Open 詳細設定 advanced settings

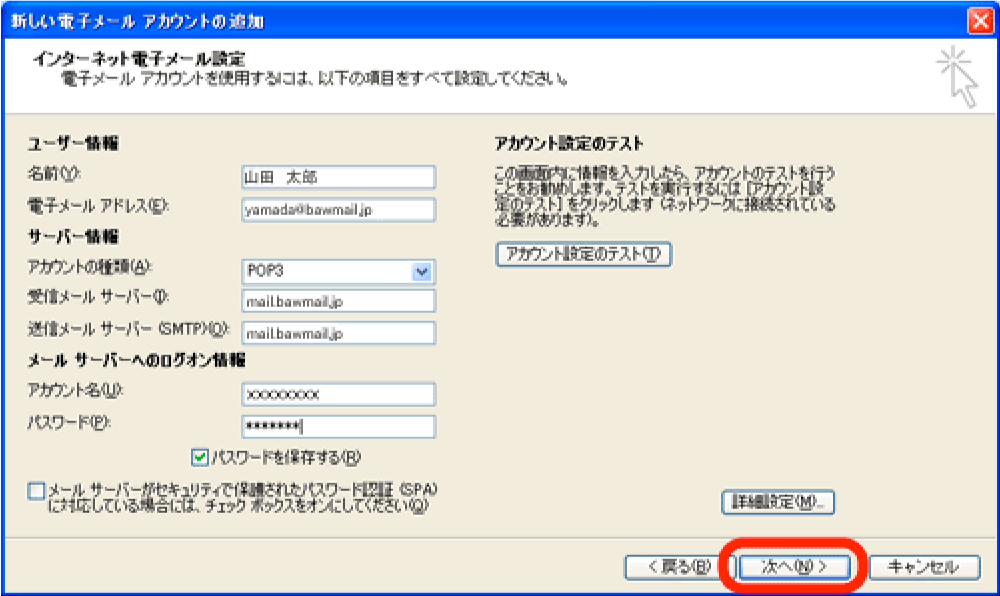click(778, 501)
